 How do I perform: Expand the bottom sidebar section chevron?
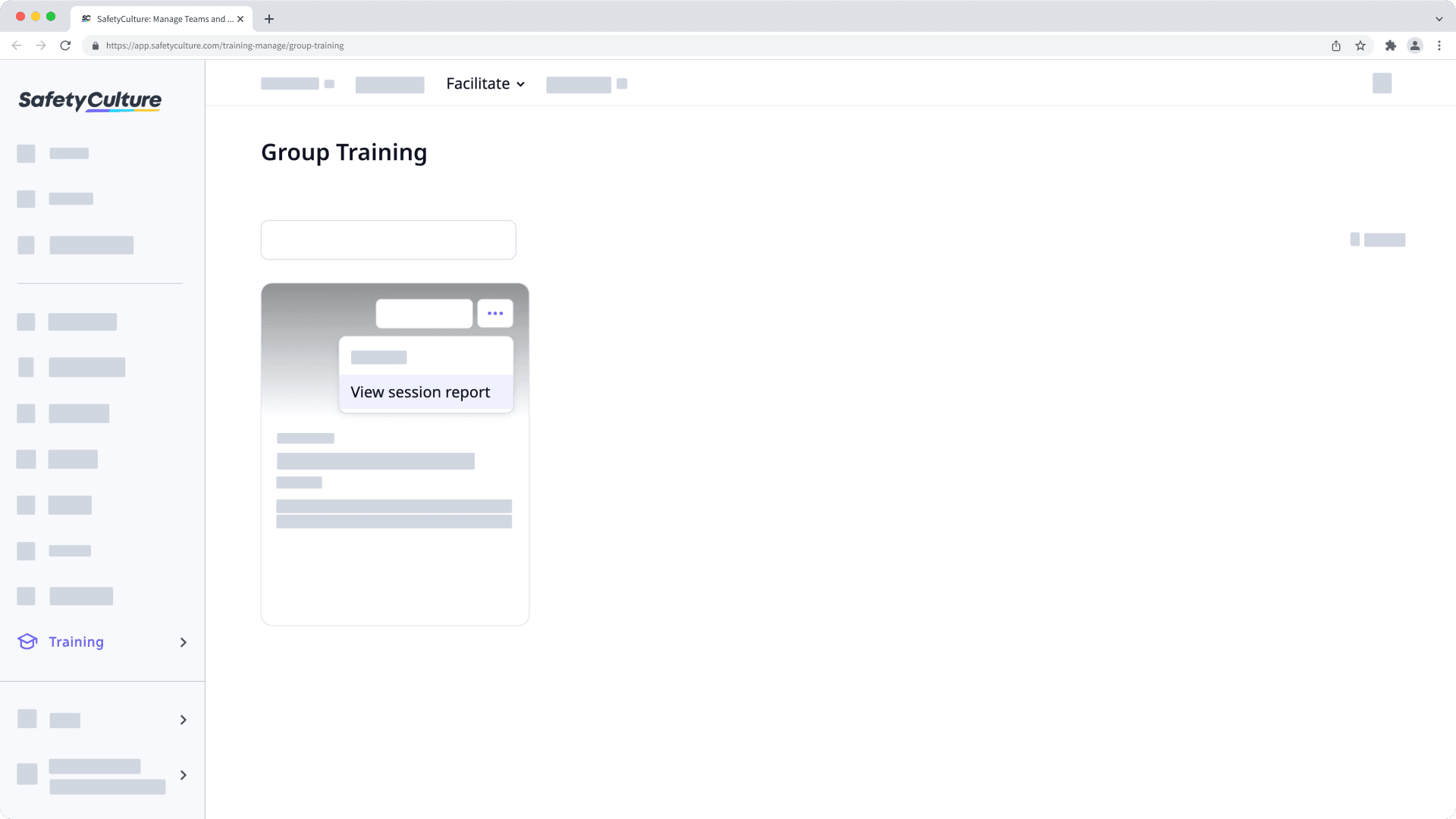[183, 775]
